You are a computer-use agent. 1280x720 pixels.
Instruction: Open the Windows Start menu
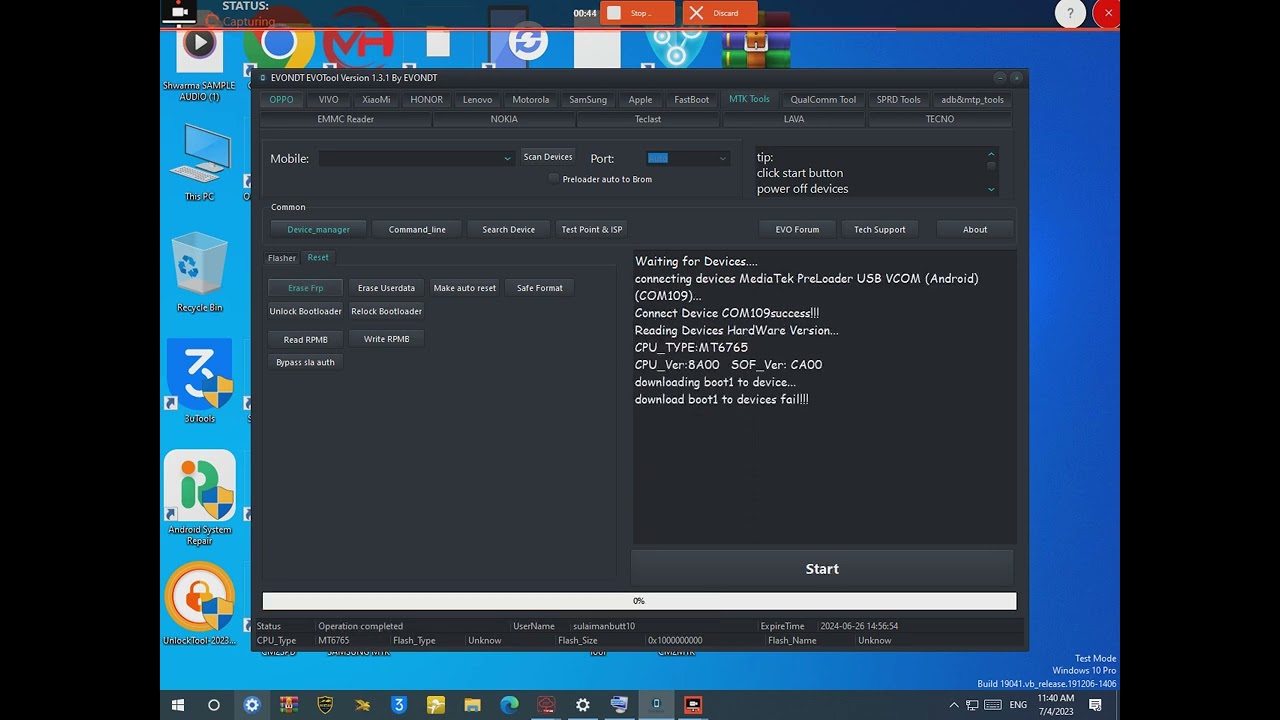[x=178, y=705]
